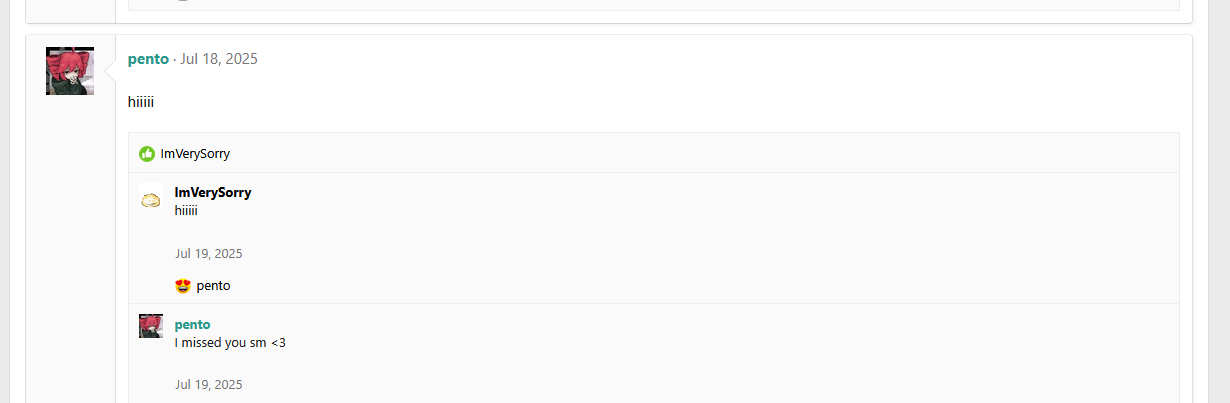Click ImVerySorry's comment text "hiiiii"
The height and width of the screenshot is (403, 1230).
point(186,211)
